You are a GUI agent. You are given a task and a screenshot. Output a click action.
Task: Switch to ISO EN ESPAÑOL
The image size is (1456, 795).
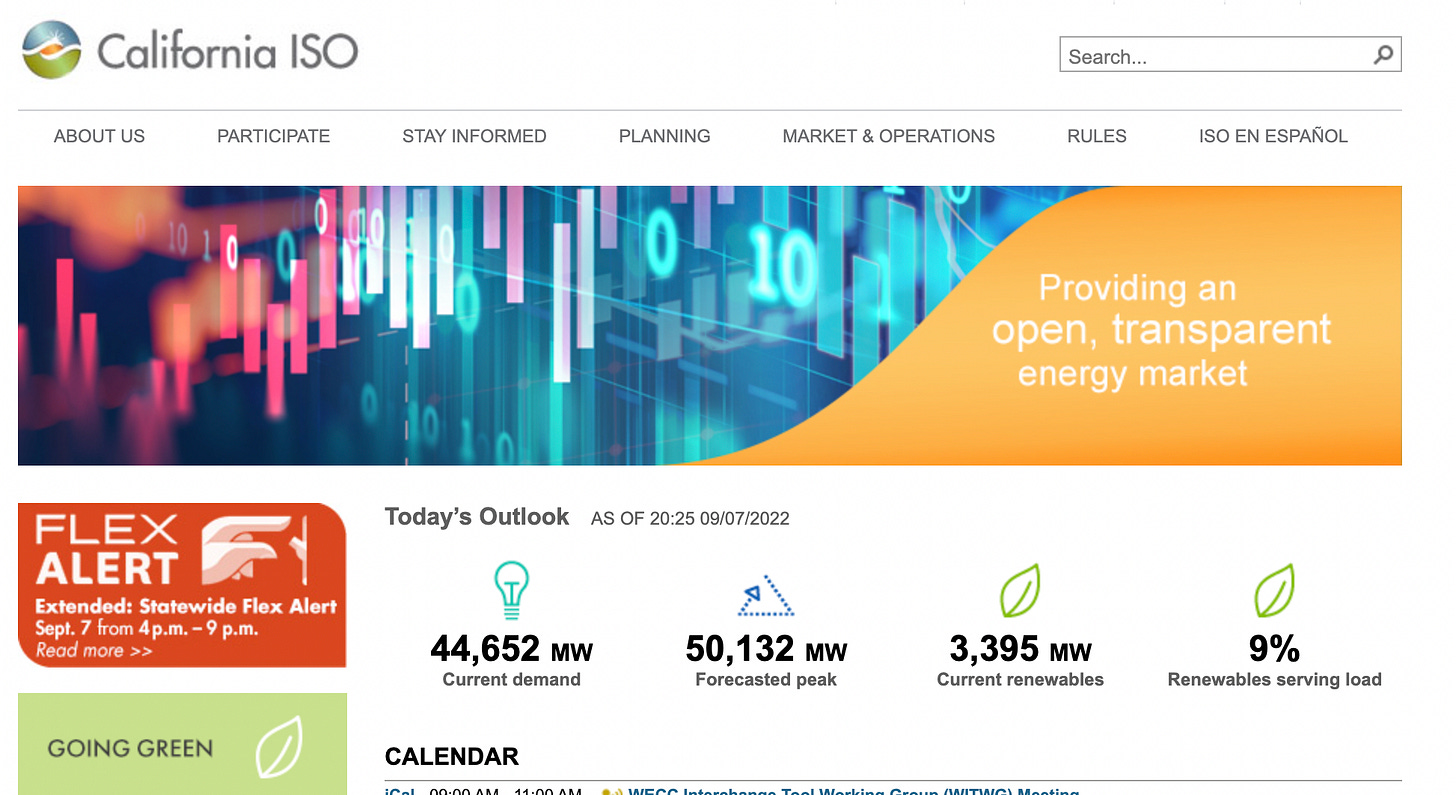[x=1273, y=136]
